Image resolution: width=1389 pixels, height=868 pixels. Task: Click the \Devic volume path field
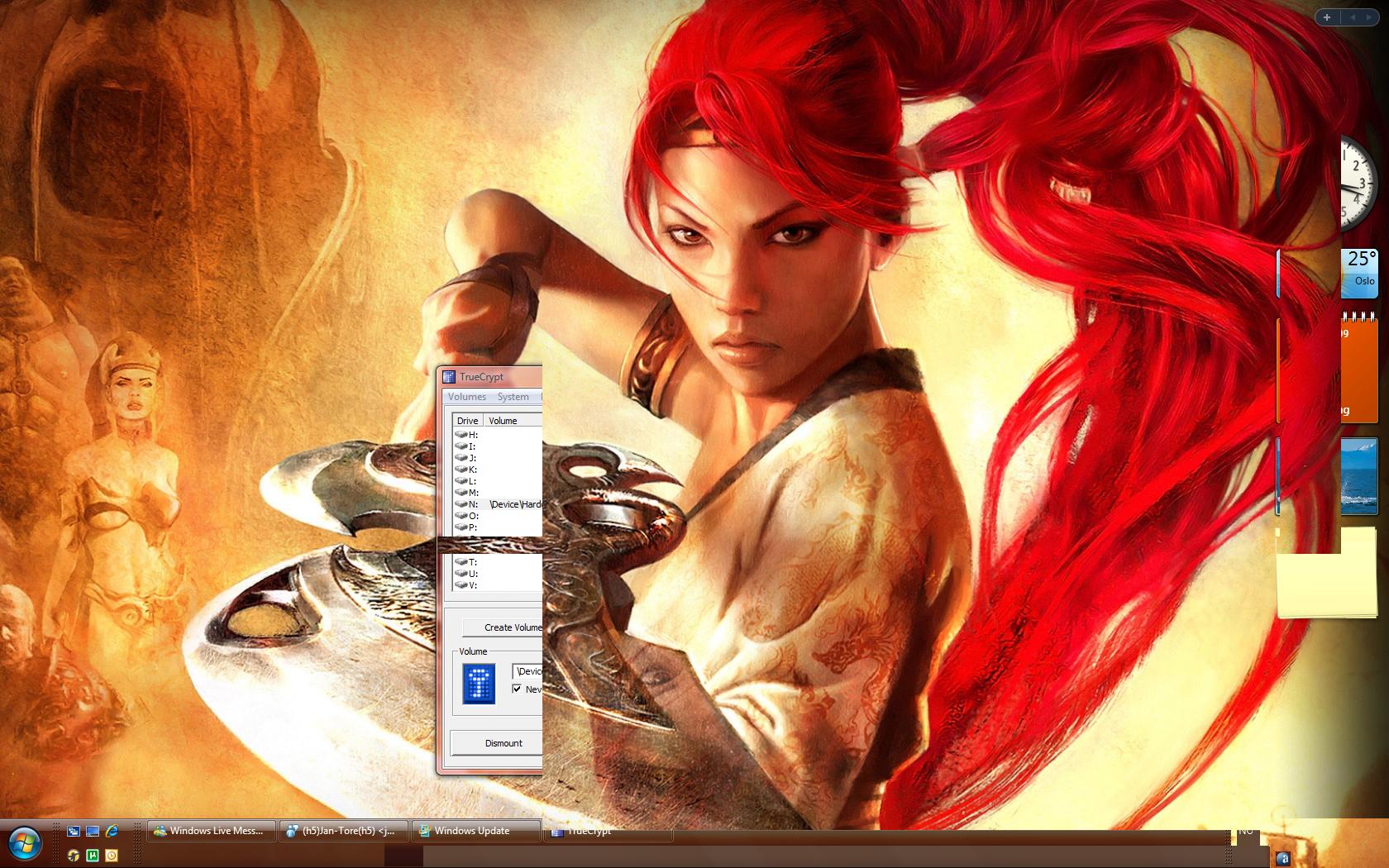(527, 671)
